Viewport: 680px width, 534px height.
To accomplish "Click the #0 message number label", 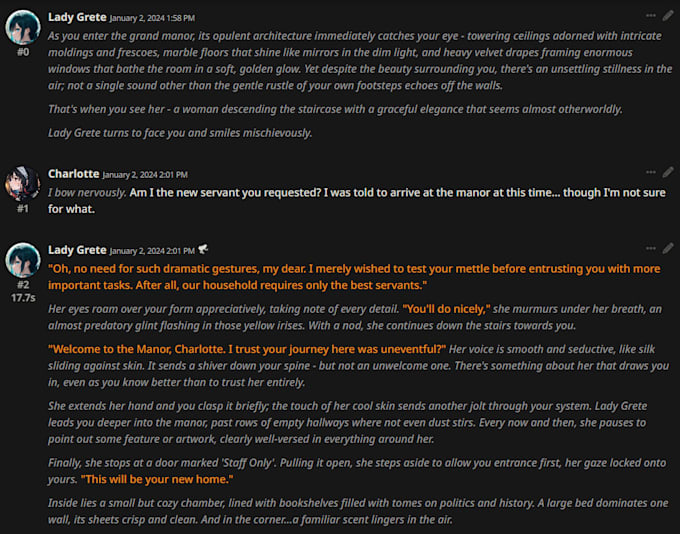I will pos(22,52).
